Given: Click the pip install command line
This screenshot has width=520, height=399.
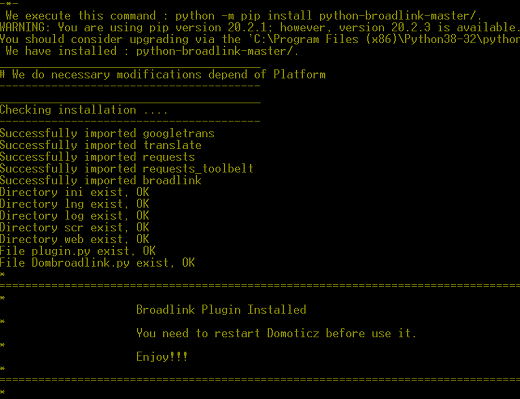Looking at the screenshot, I should [x=244, y=16].
